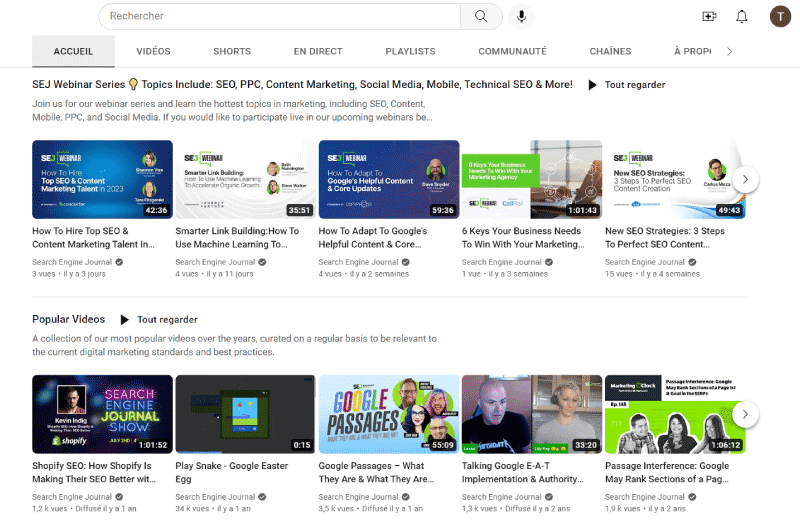
Task: Open notifications bell
Action: pyautogui.click(x=742, y=16)
